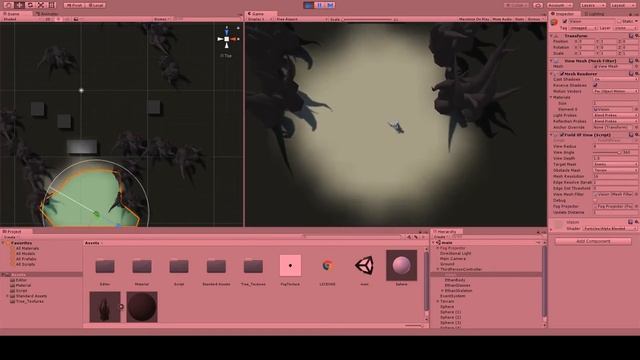Open the Mesh Renderer help icon
The image size is (640, 360).
631,74
